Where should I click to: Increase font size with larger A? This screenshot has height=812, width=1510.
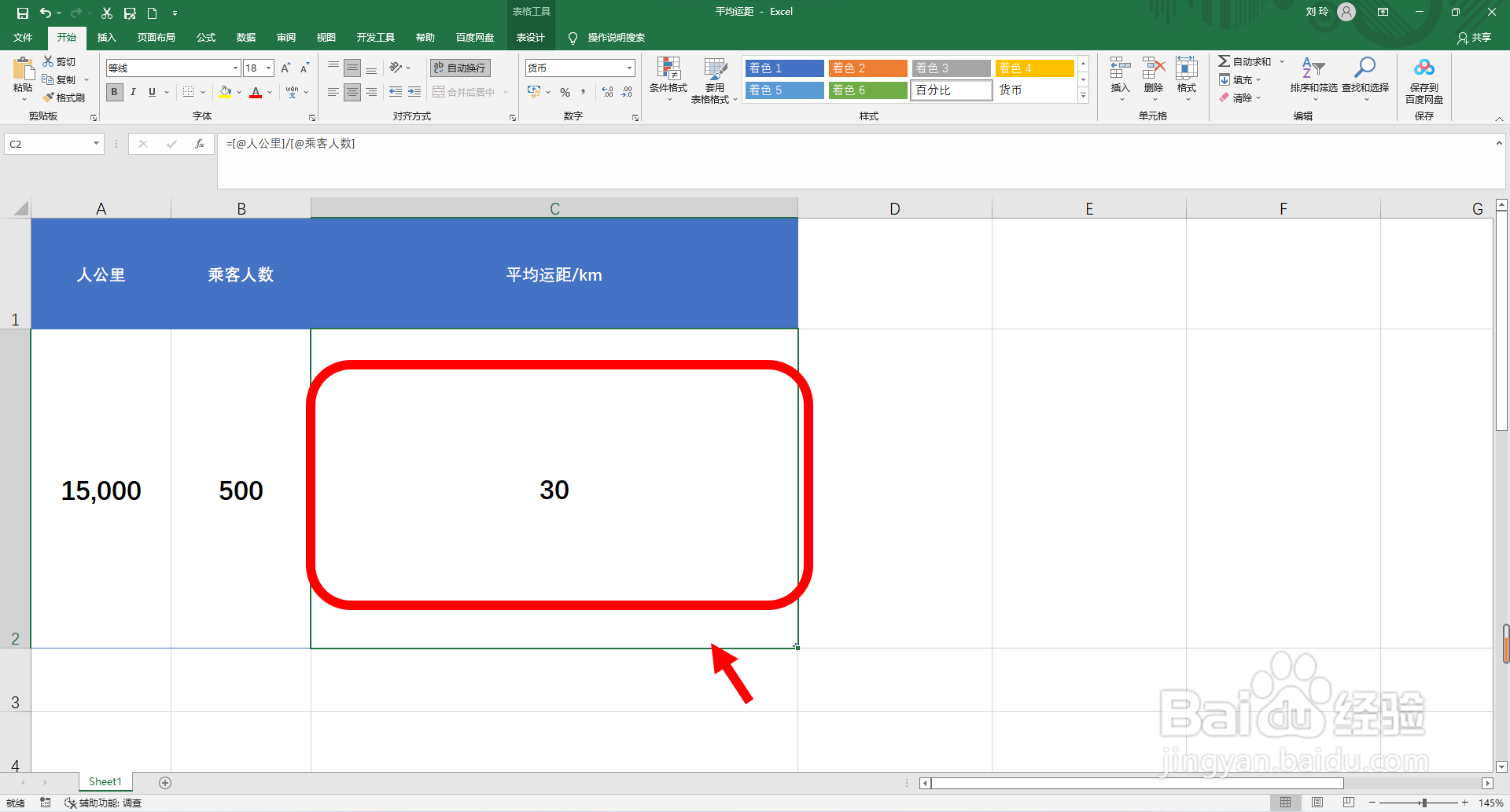[x=285, y=68]
